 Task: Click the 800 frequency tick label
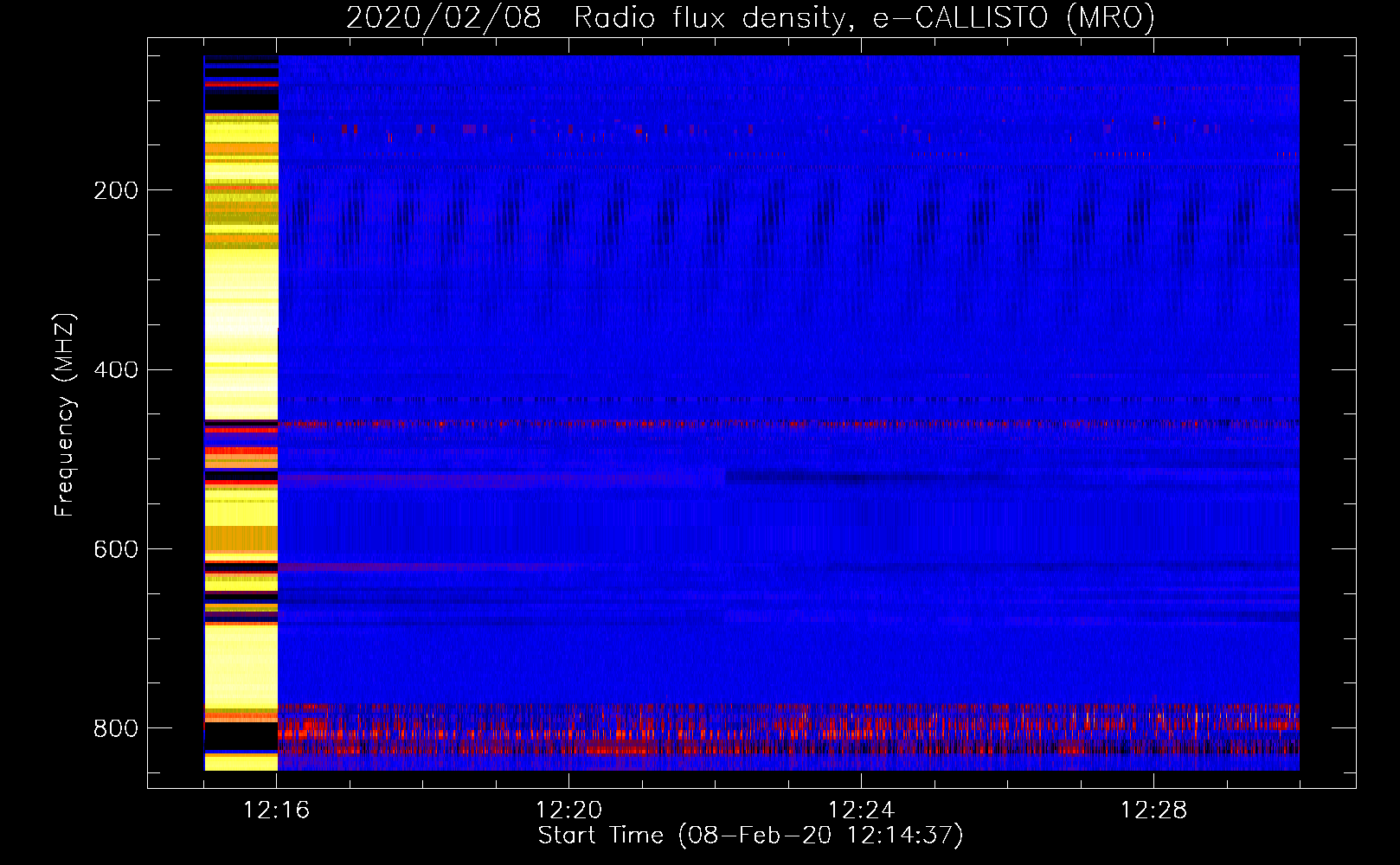[x=115, y=728]
